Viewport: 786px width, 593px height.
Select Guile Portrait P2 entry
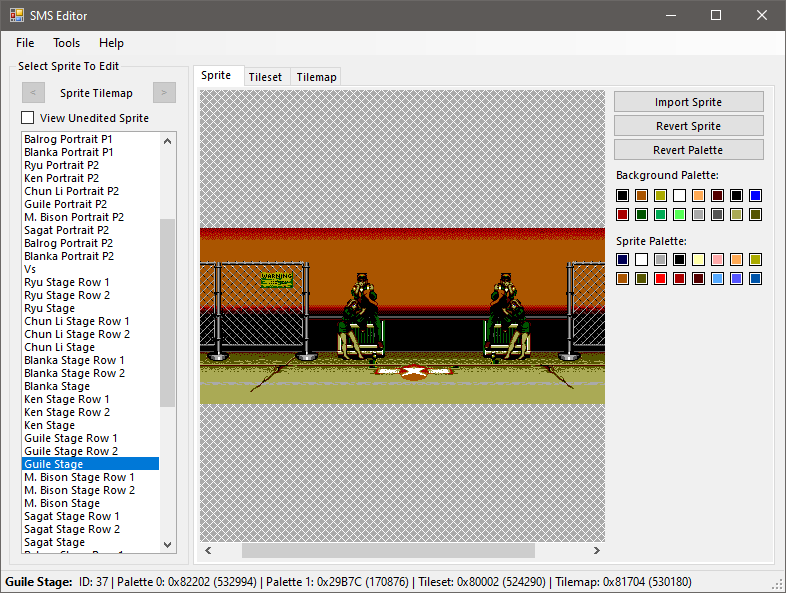point(91,204)
